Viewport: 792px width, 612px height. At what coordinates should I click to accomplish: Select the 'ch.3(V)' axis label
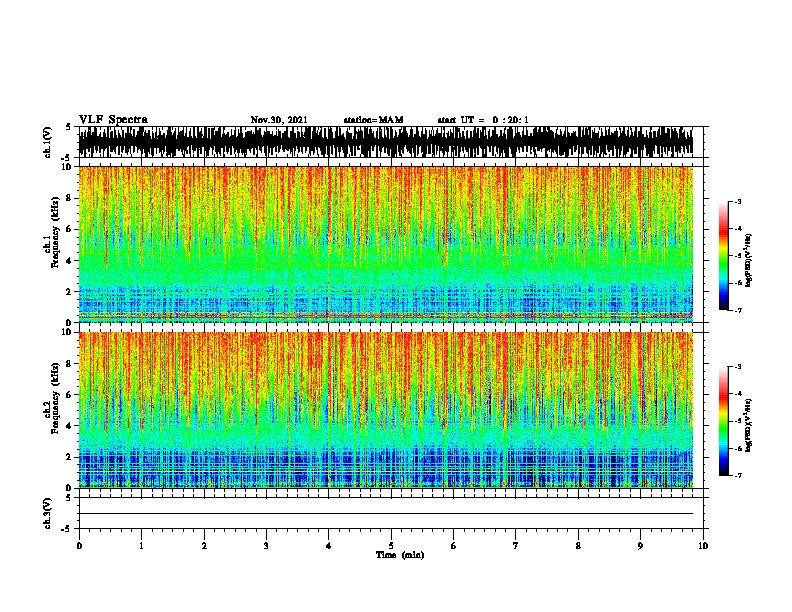point(48,513)
